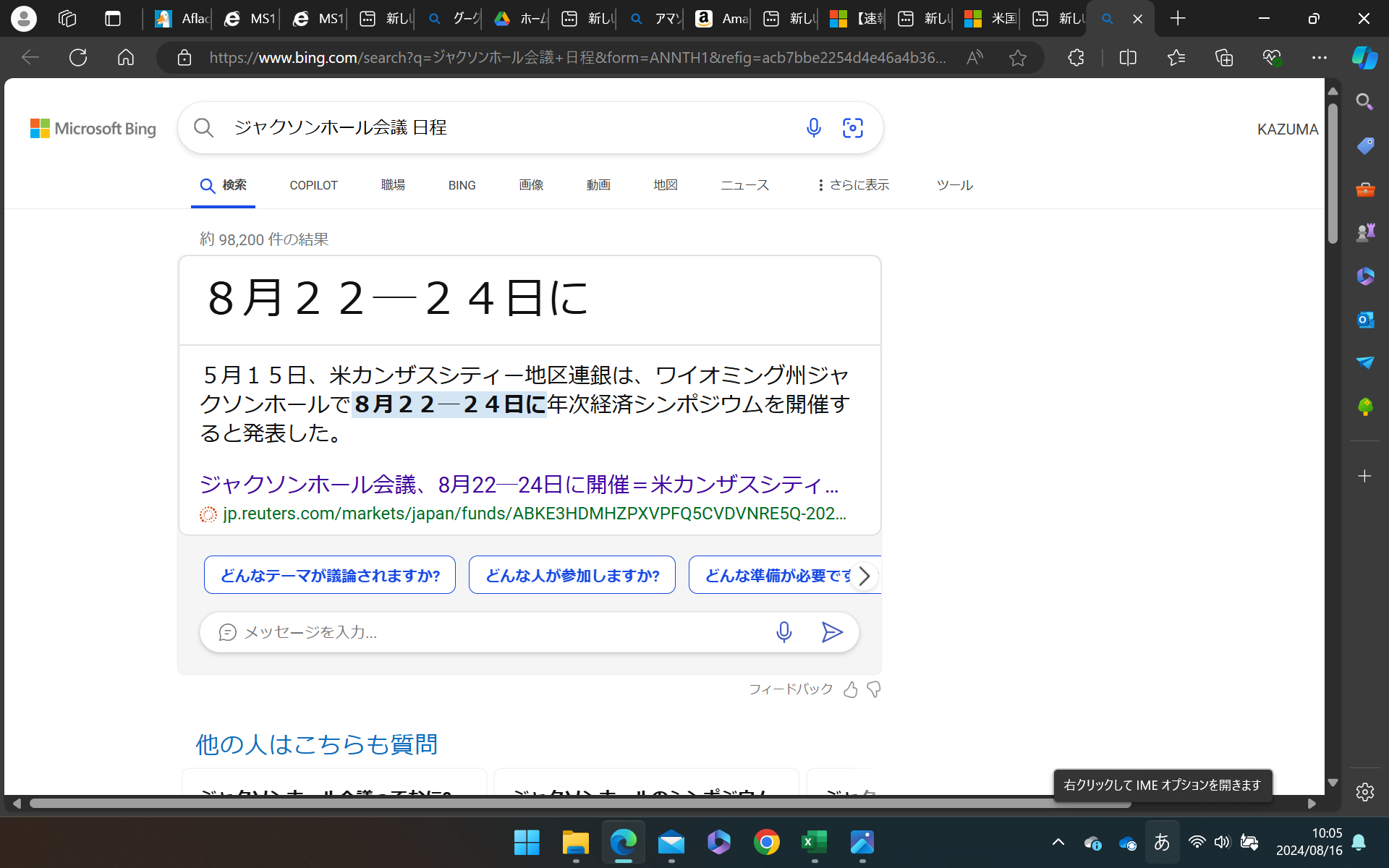The image size is (1389, 868).
Task: Switch to the Amazon tab
Action: point(721,19)
